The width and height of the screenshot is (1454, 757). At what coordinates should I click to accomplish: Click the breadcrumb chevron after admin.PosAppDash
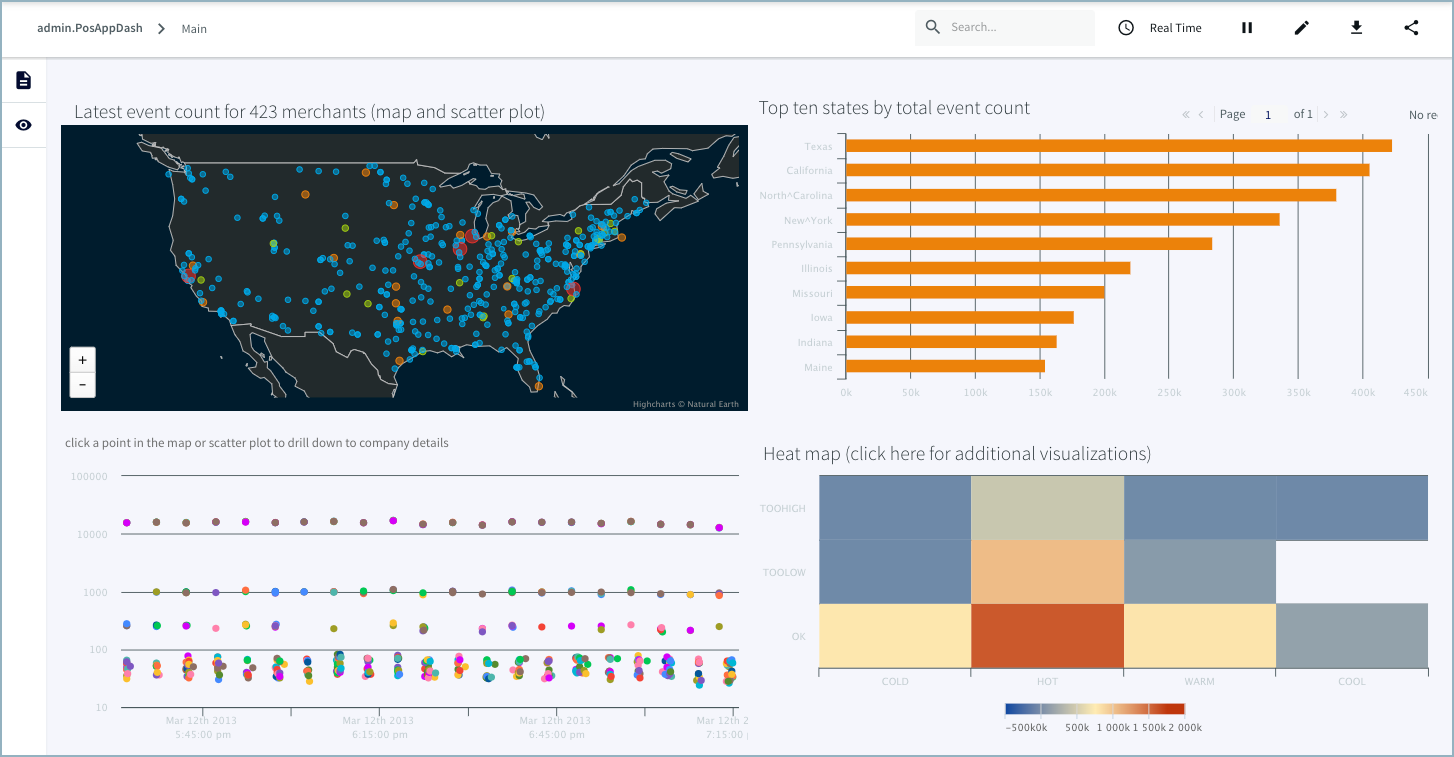coord(161,28)
